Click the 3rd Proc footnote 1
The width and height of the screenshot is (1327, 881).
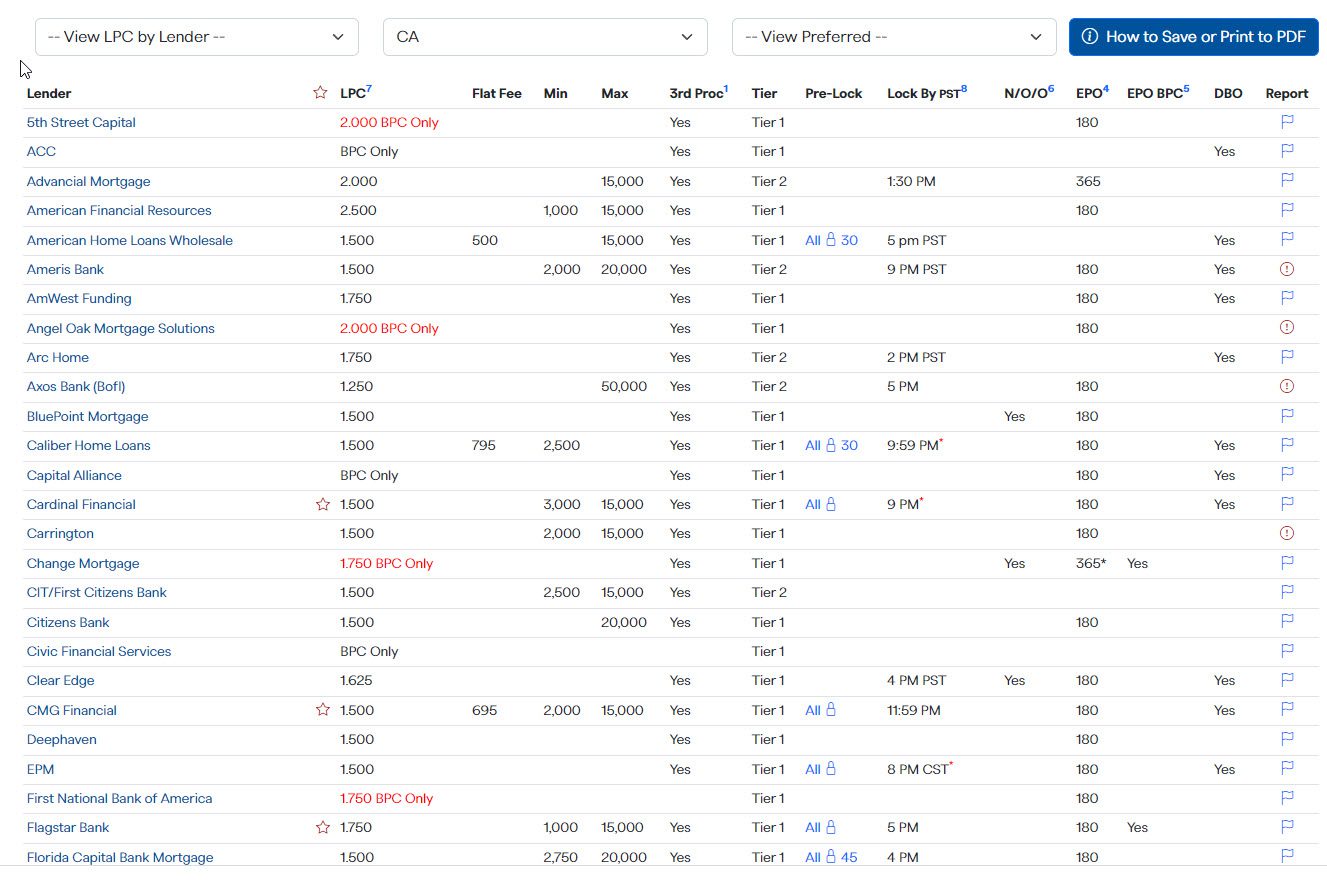click(726, 89)
